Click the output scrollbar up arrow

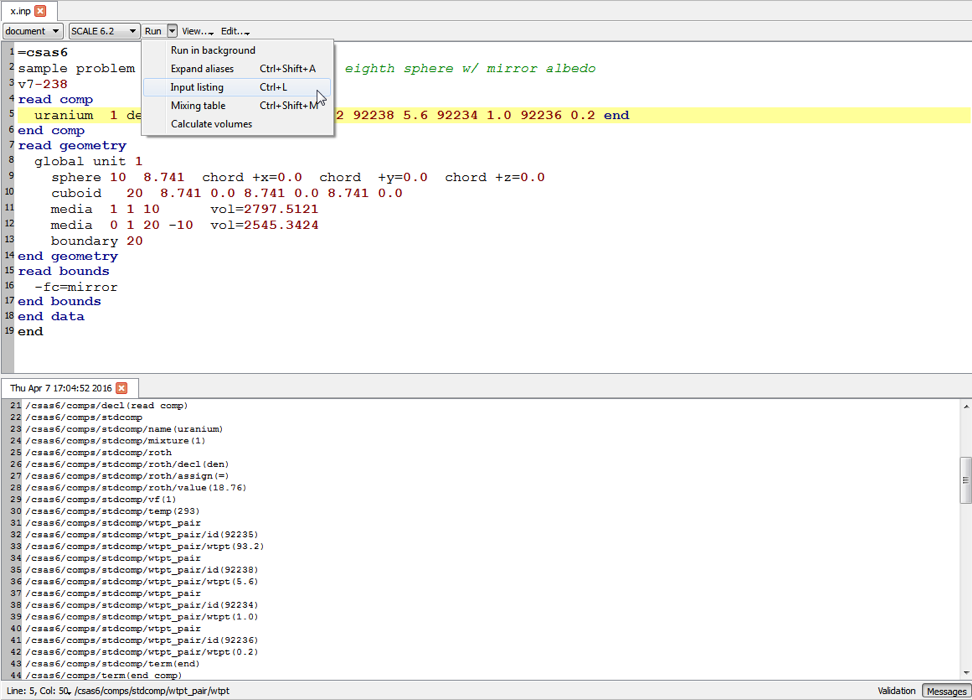(x=965, y=407)
